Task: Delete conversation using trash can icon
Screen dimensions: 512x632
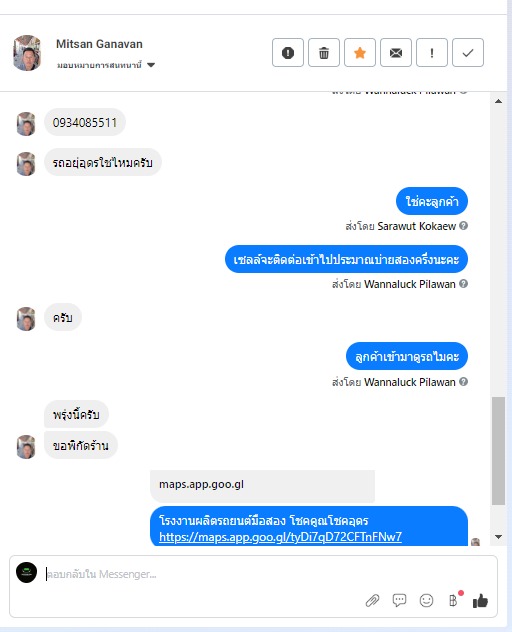Action: [x=324, y=52]
